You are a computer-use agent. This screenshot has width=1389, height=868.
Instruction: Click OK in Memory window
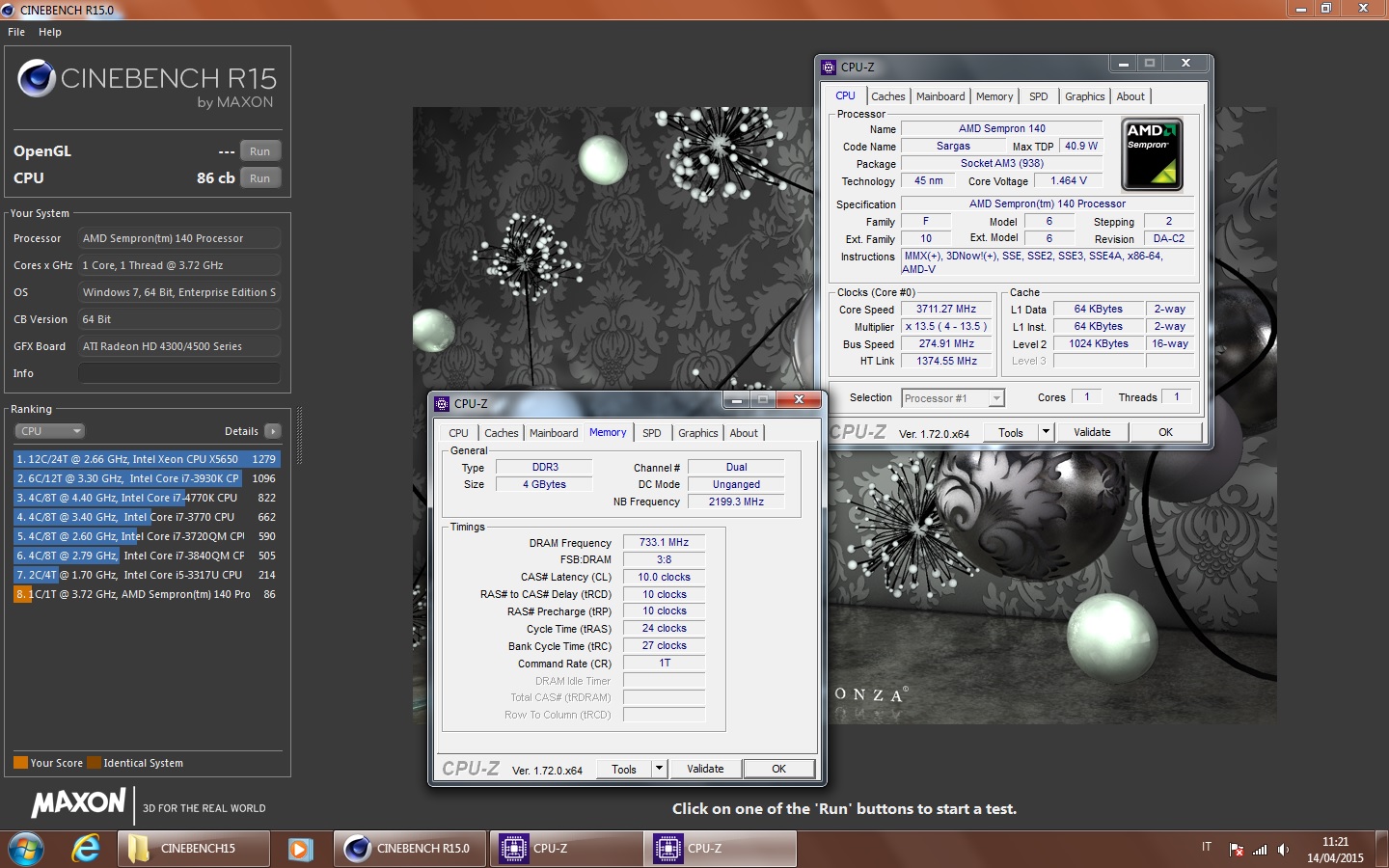click(x=778, y=769)
